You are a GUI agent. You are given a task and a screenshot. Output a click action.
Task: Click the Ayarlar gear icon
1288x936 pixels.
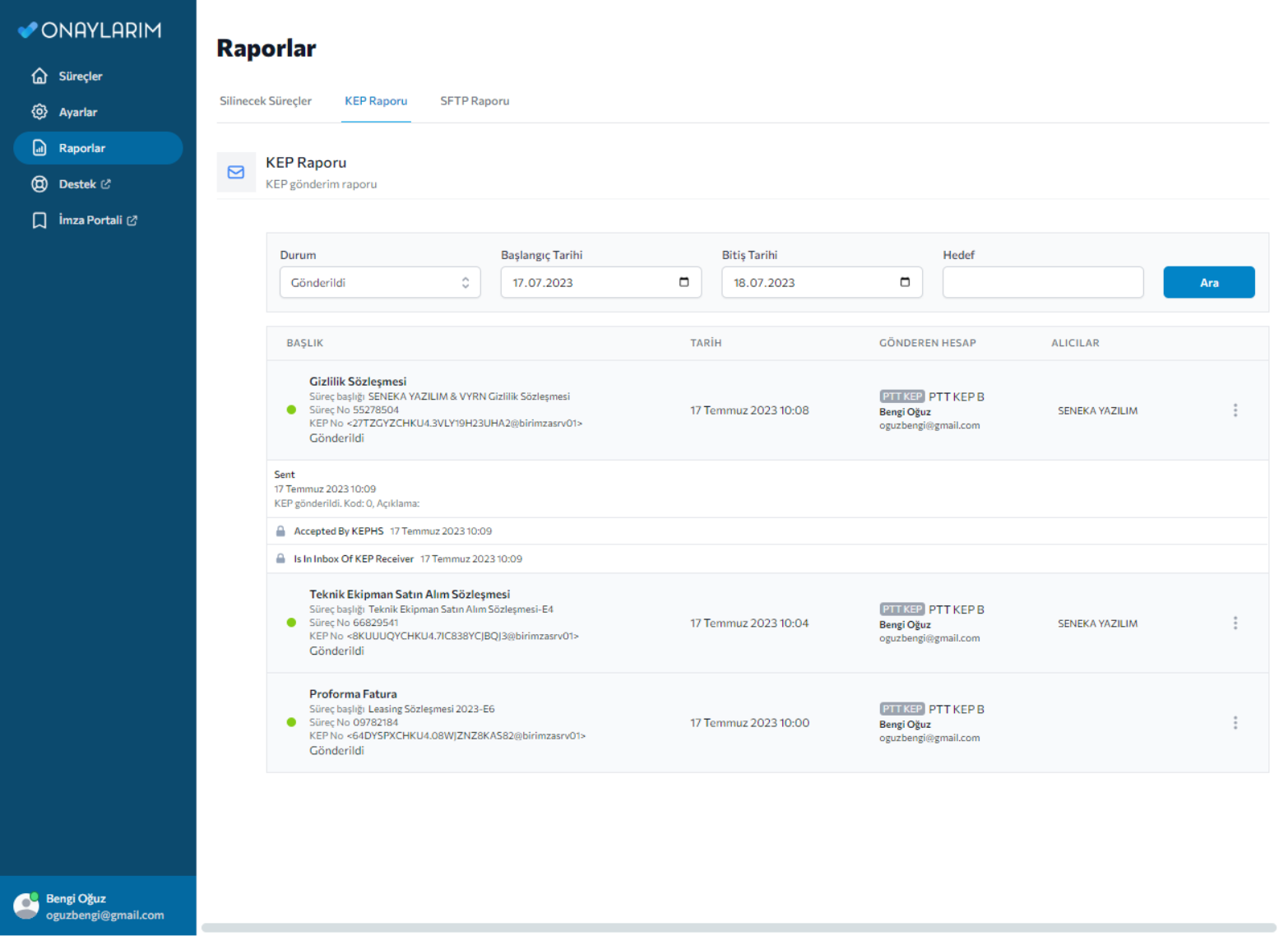coord(39,112)
